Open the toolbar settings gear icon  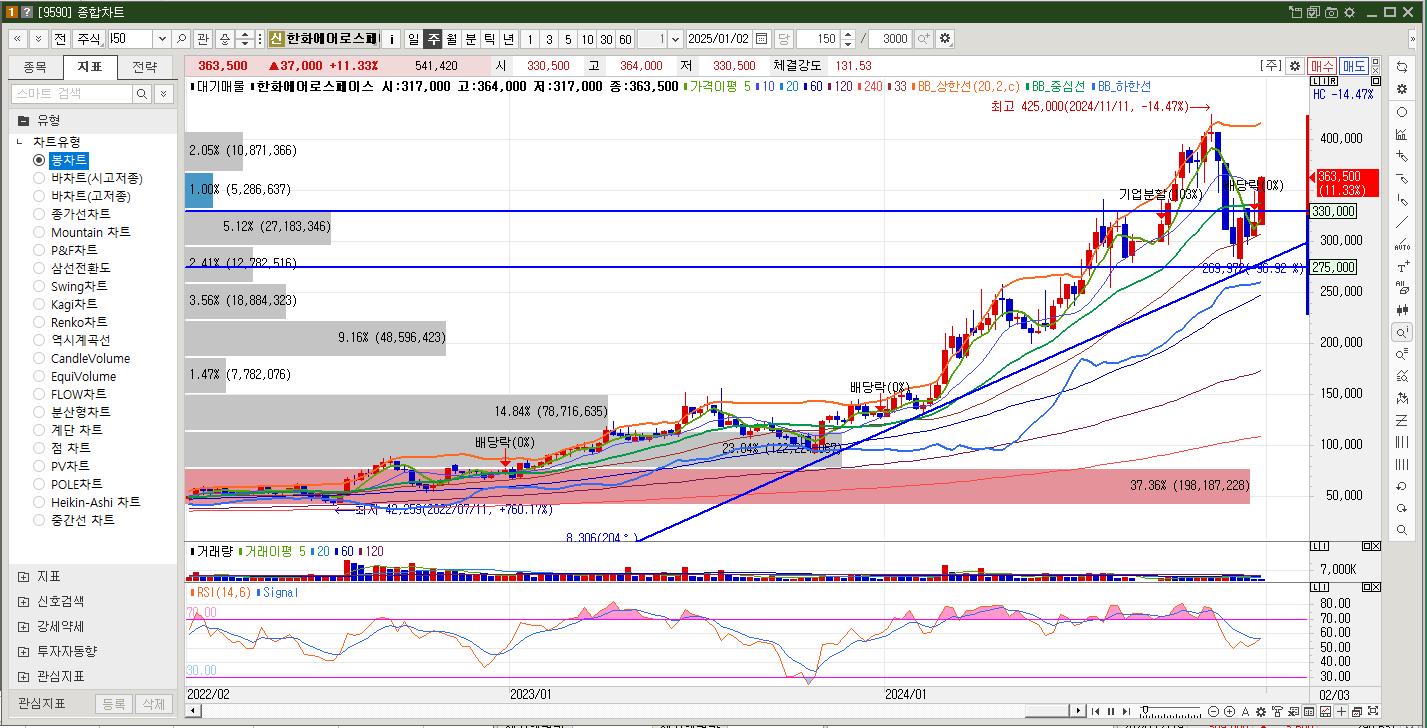pyautogui.click(x=945, y=39)
